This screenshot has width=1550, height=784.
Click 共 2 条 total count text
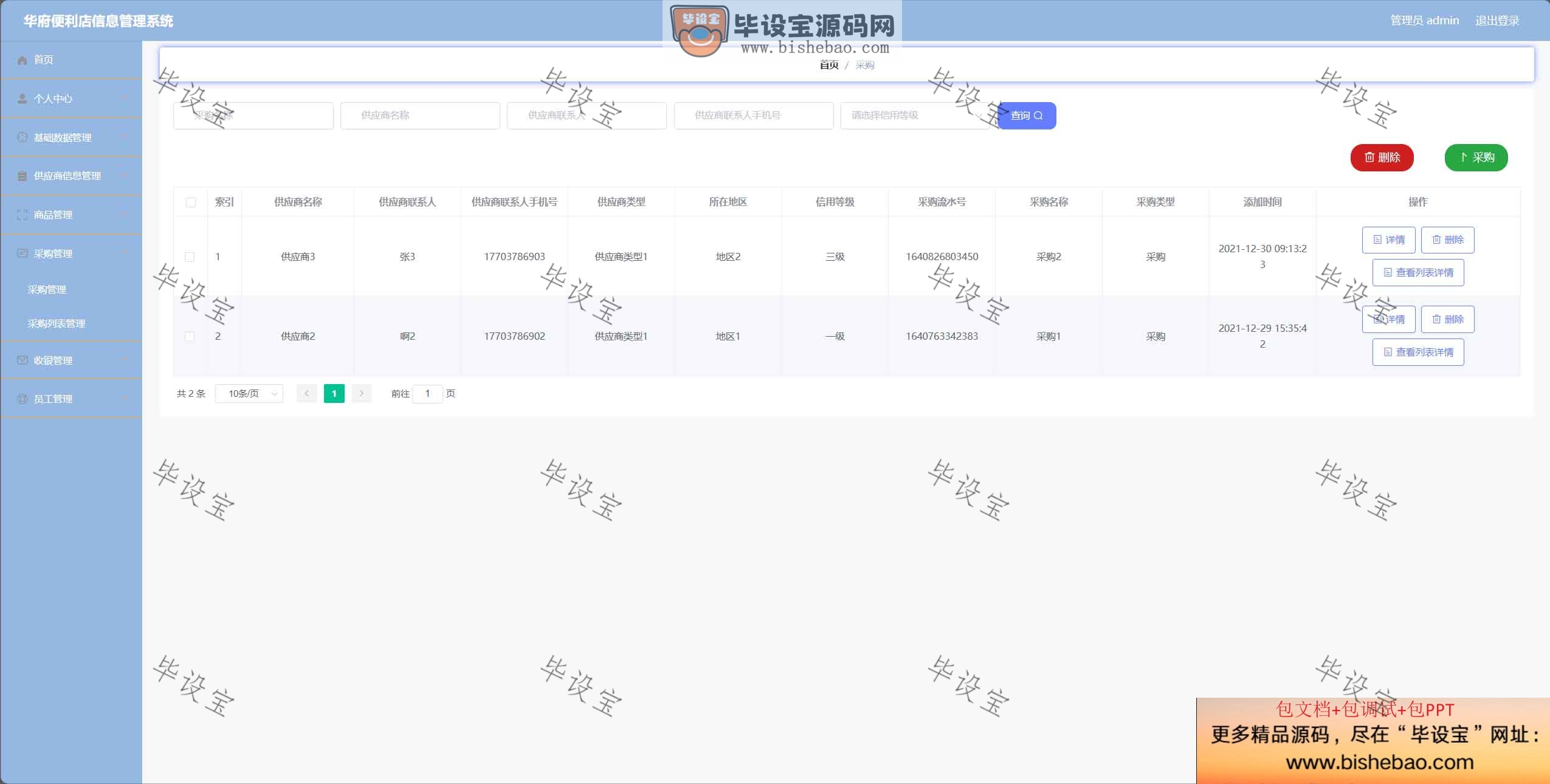click(191, 394)
